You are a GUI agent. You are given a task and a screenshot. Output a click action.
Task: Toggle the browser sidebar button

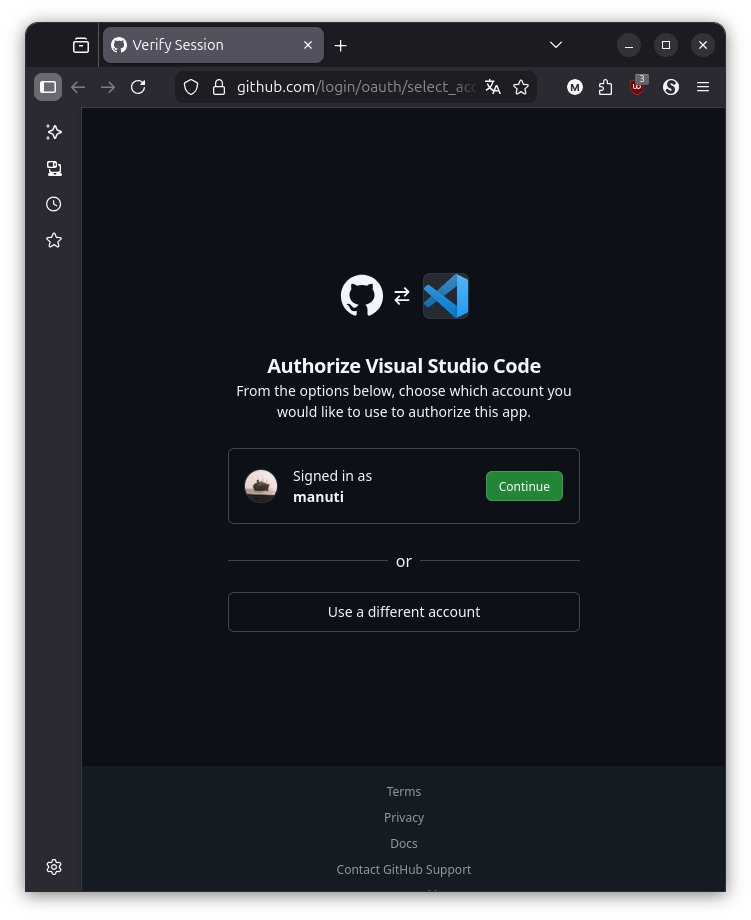48,87
